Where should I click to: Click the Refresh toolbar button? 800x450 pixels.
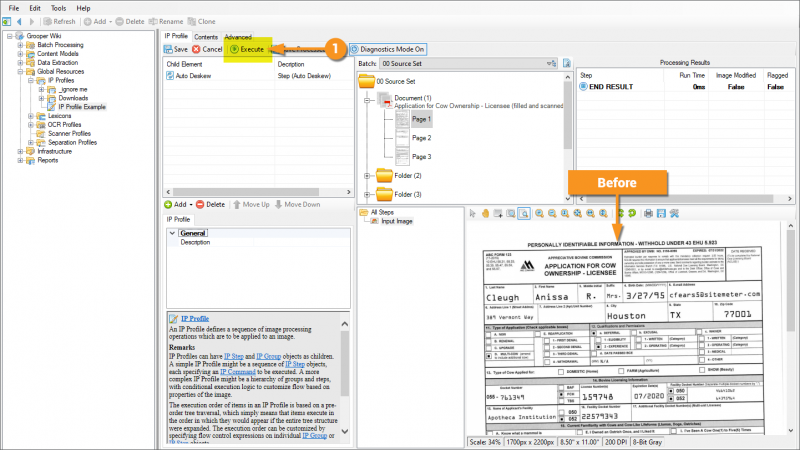click(59, 21)
